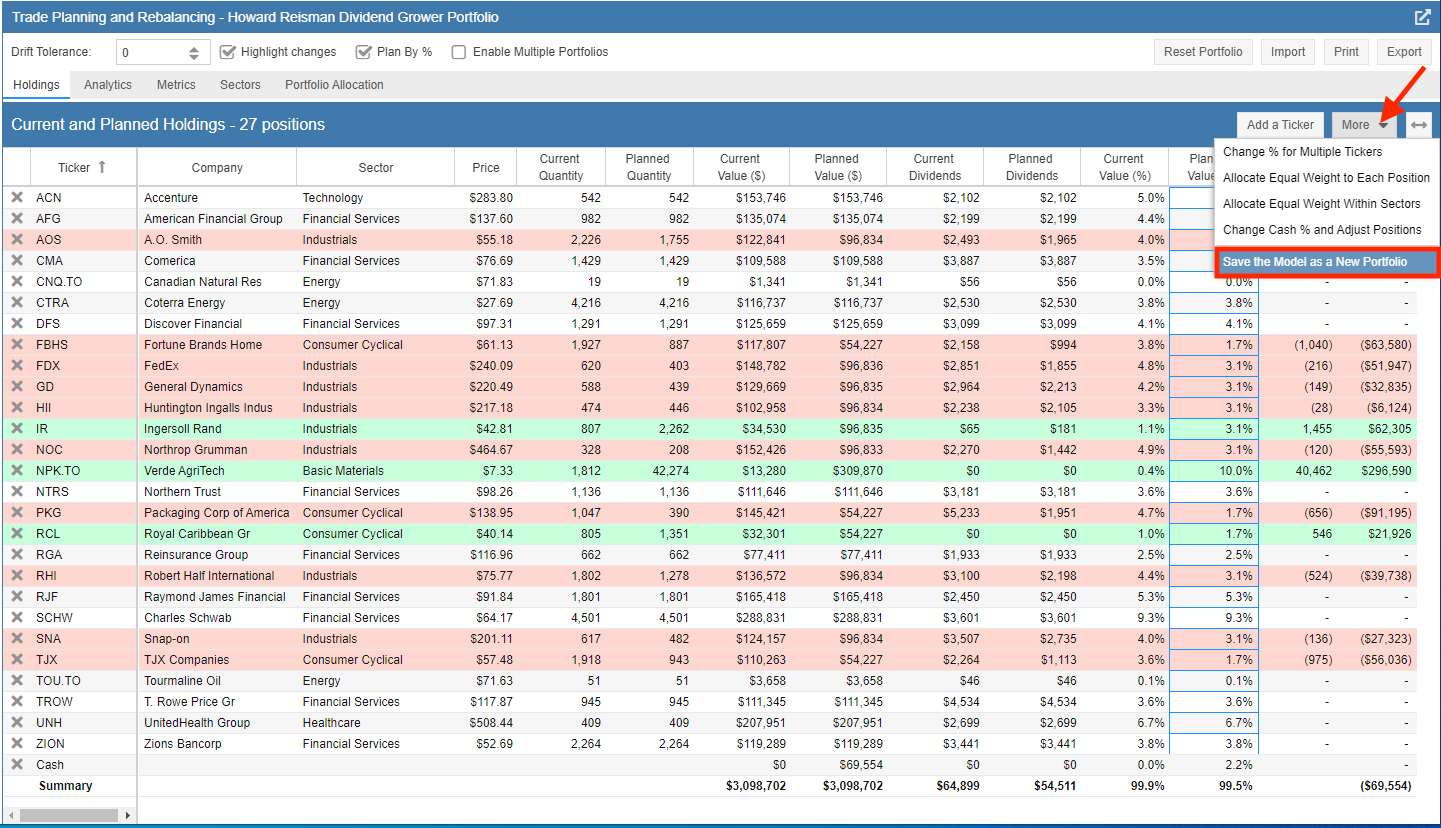Open the Sectors tab
The image size is (1441, 828).
click(x=240, y=85)
